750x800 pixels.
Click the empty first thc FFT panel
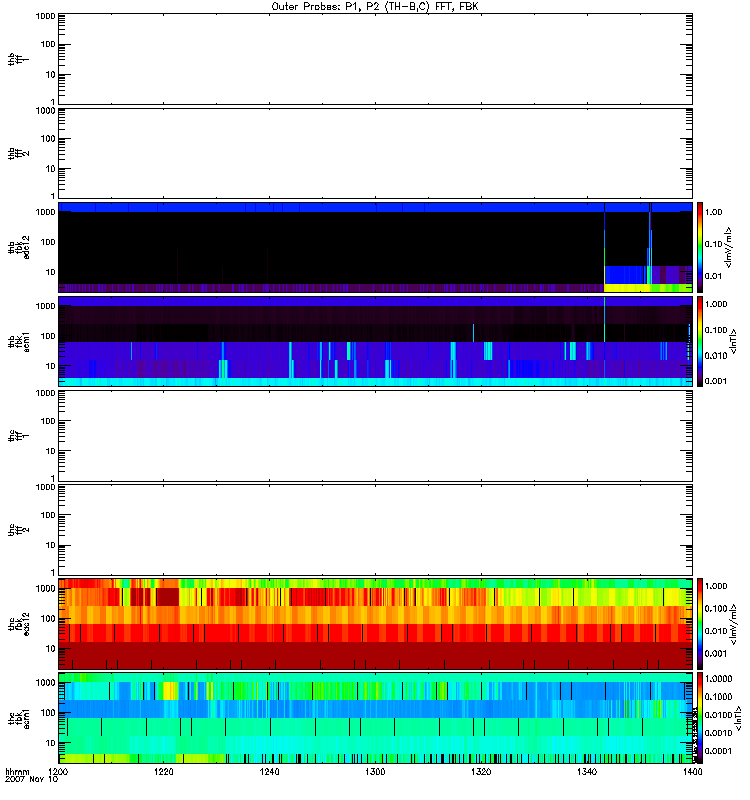point(375,434)
